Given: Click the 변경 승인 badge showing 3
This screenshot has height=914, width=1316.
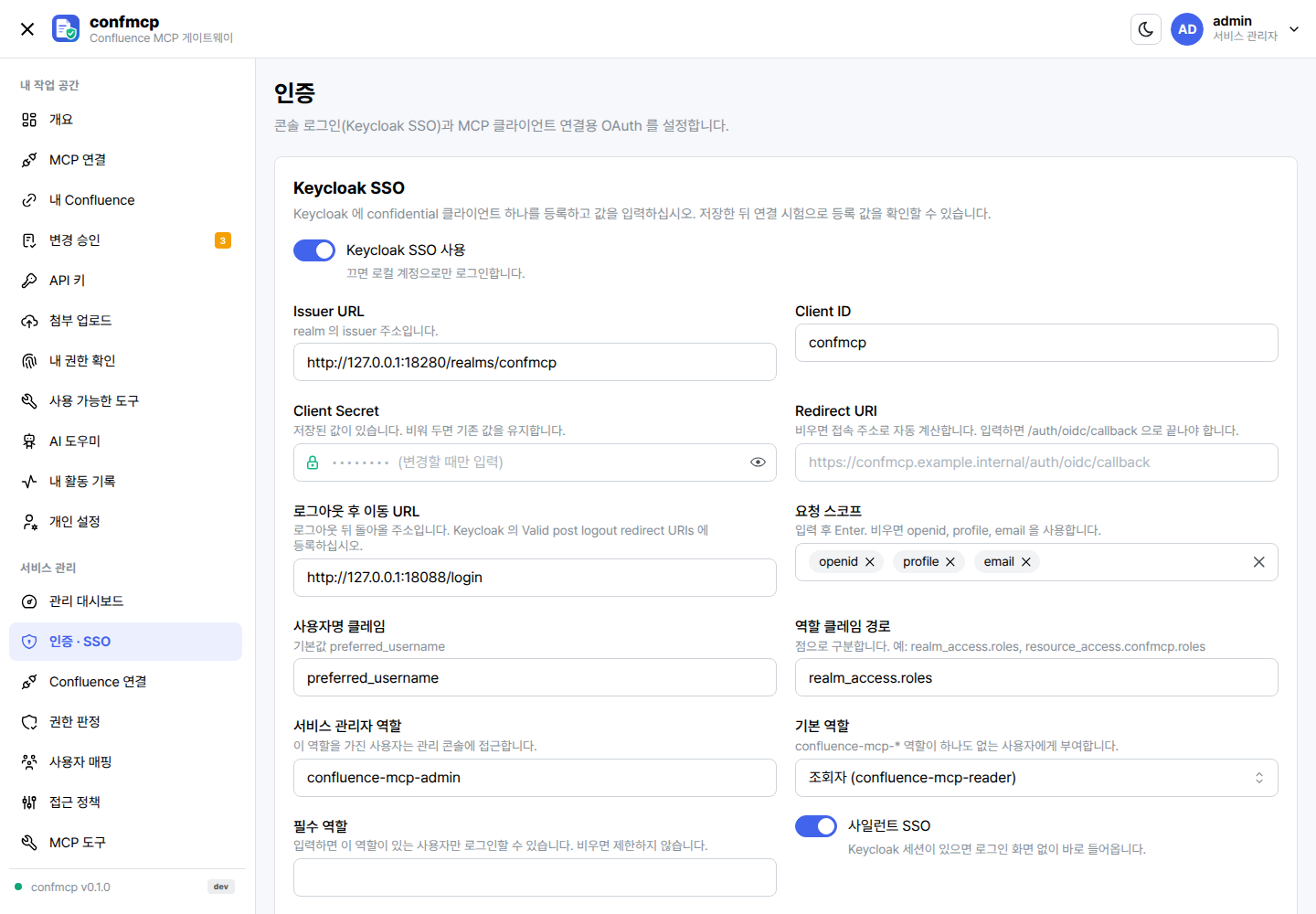Looking at the screenshot, I should coord(223,240).
